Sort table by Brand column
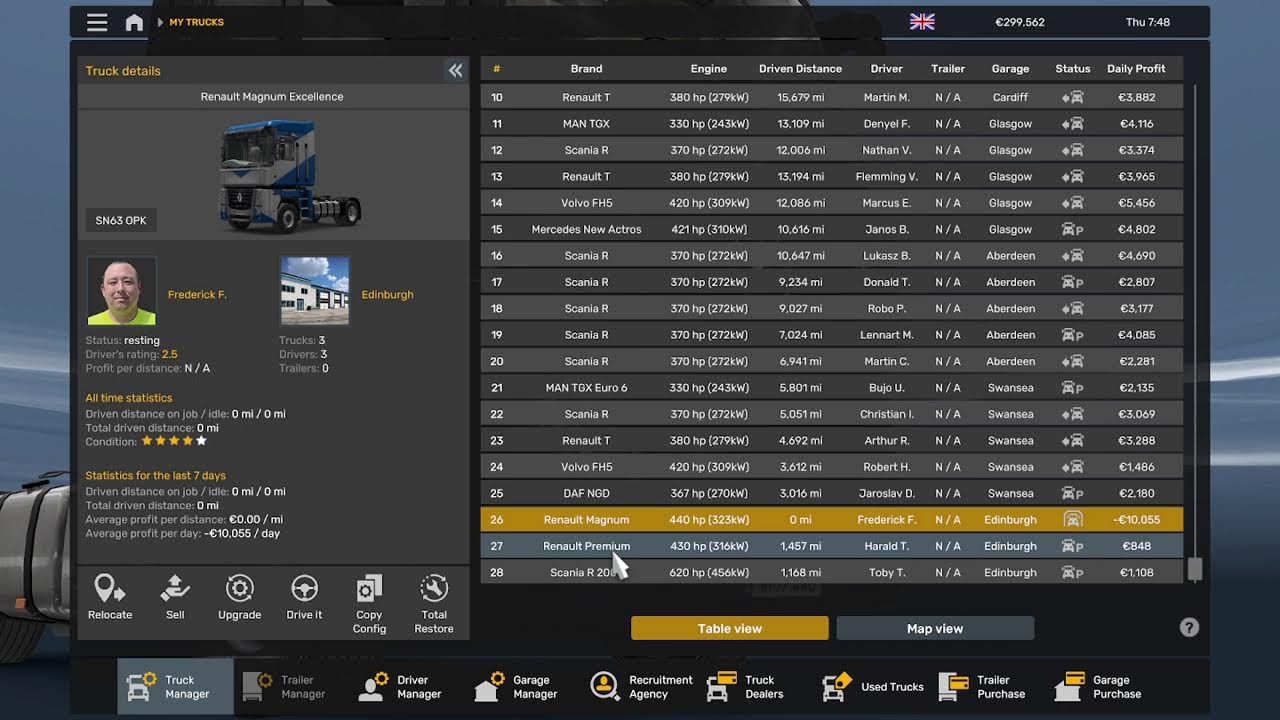Viewport: 1280px width, 720px height. tap(586, 69)
